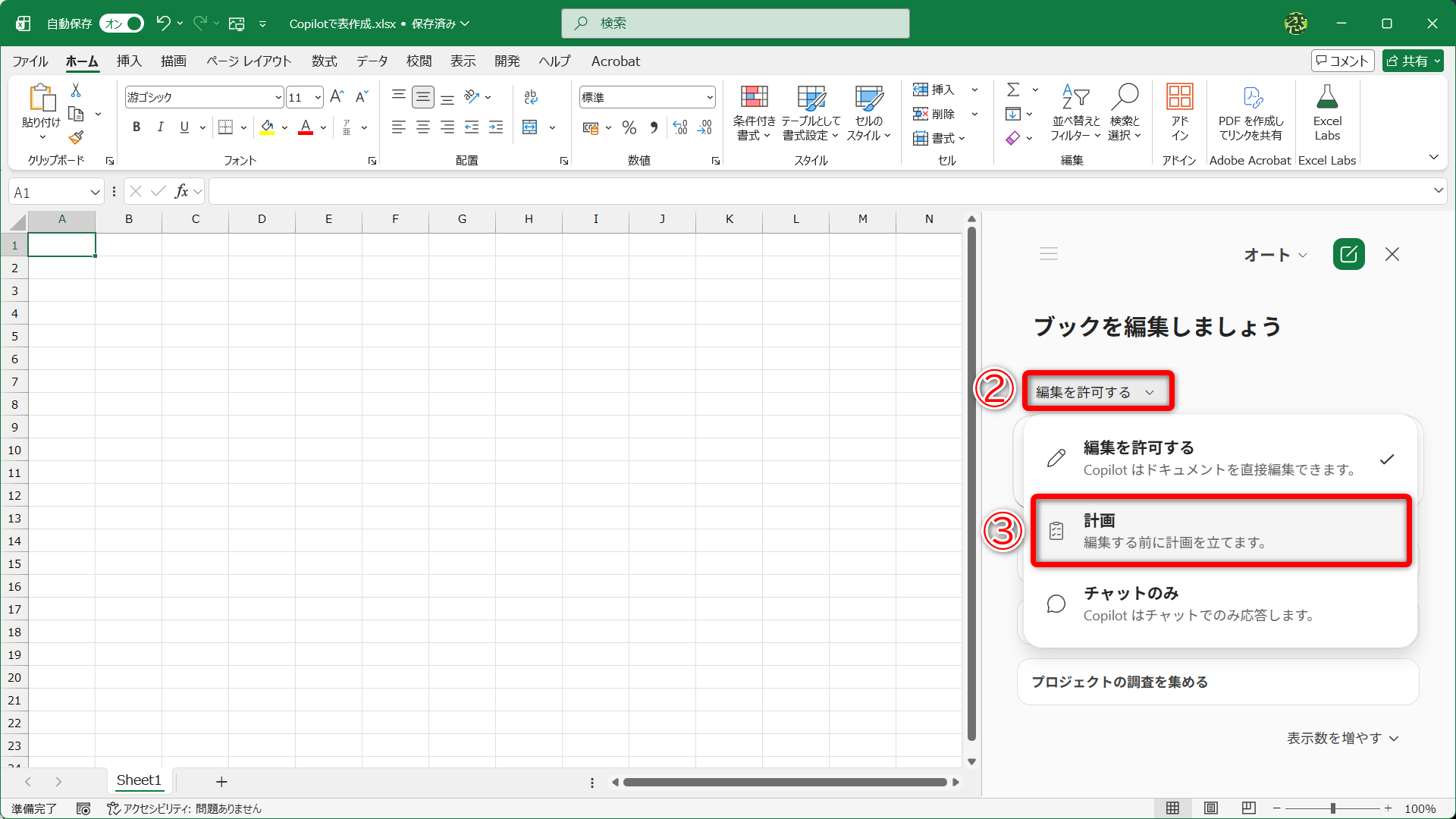Open the 編集を許可する mode dropdown

[1095, 392]
